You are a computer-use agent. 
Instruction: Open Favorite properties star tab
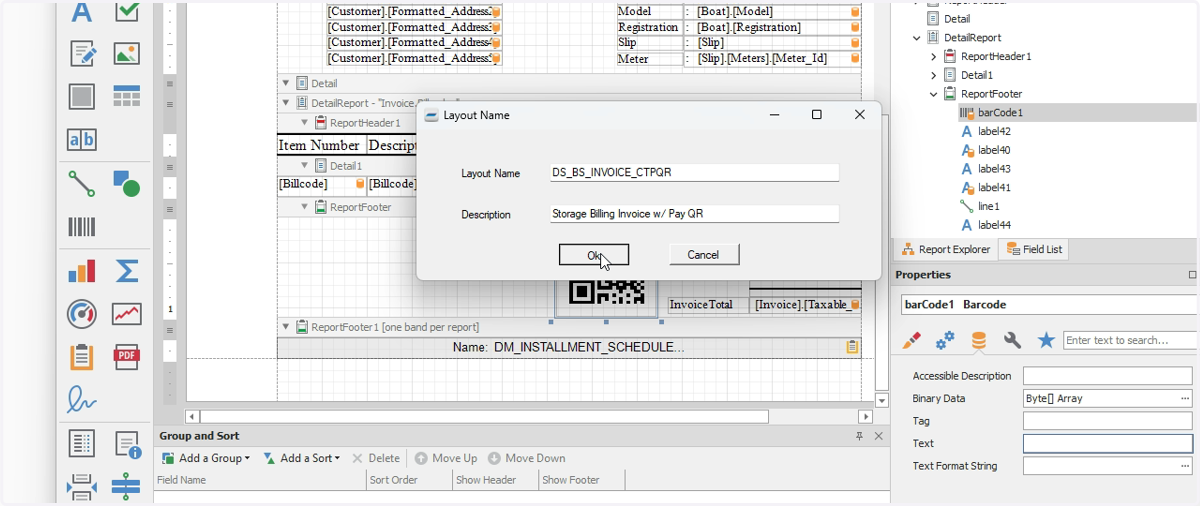tap(1046, 341)
